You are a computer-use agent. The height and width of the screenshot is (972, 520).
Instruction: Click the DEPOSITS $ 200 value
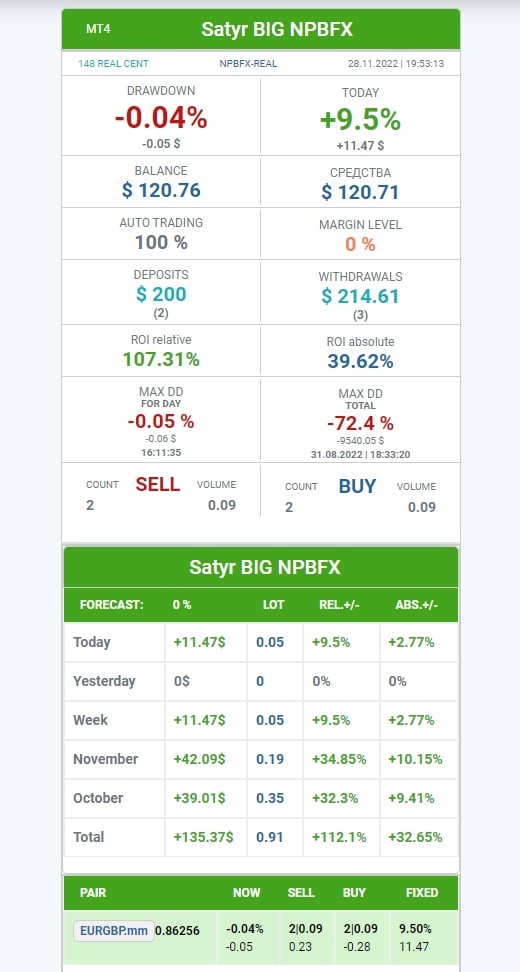161,294
